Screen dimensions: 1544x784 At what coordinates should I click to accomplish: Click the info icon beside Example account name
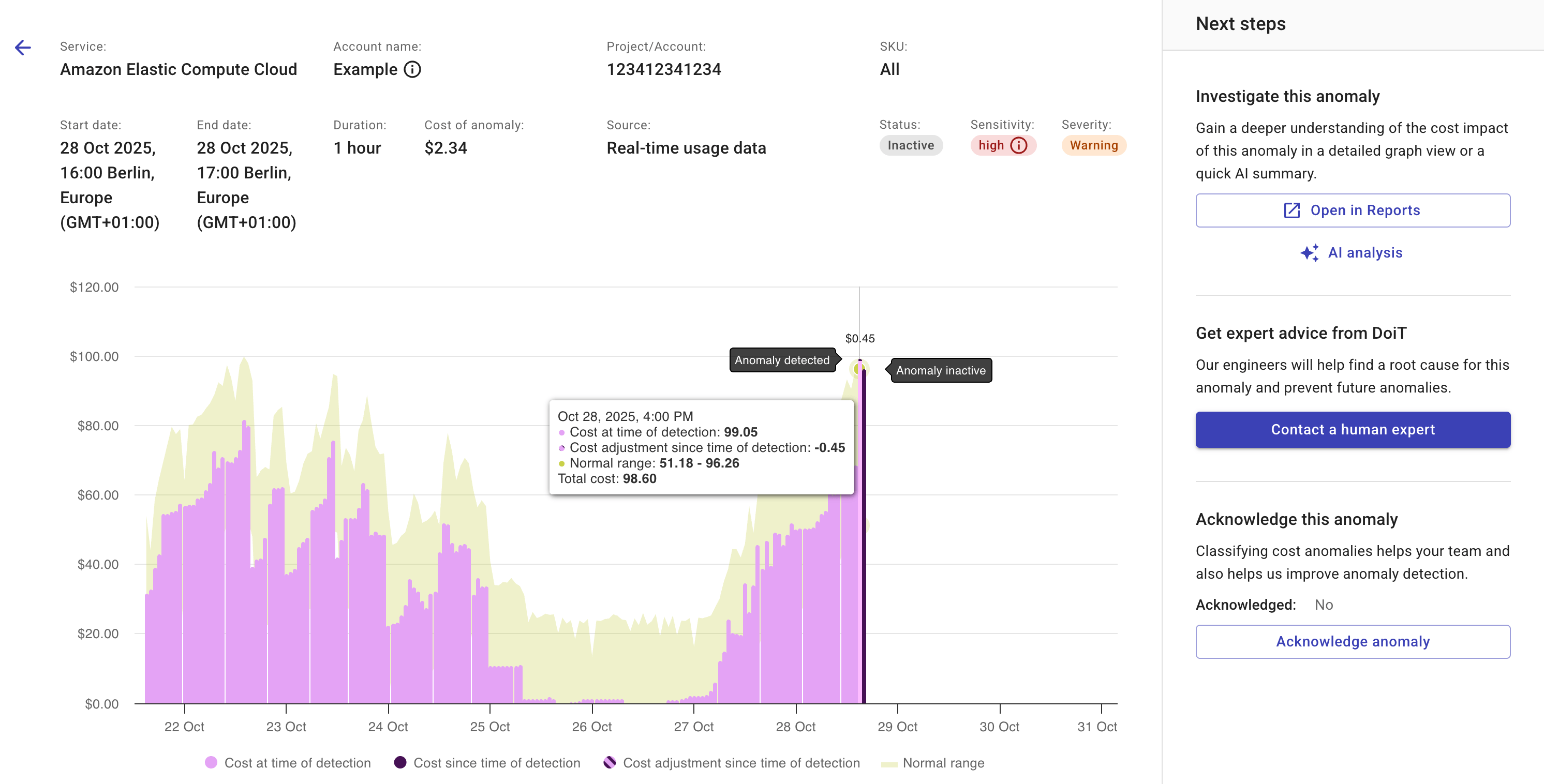412,69
